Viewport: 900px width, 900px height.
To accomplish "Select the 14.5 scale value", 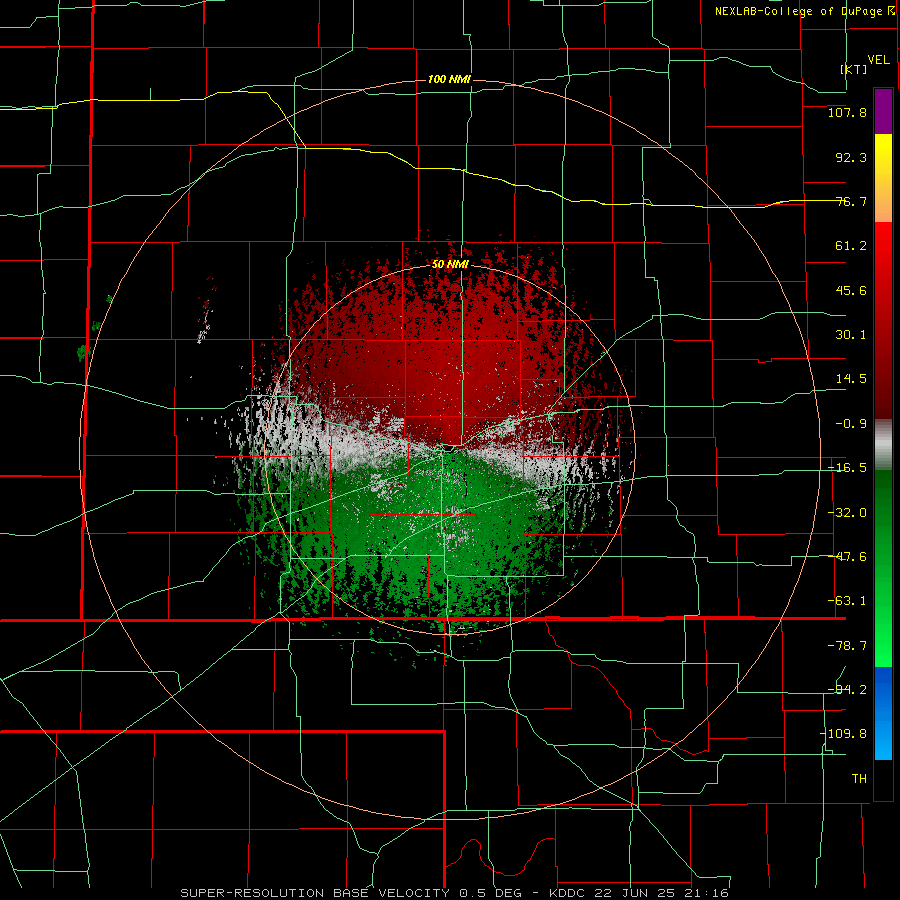I will [851, 379].
